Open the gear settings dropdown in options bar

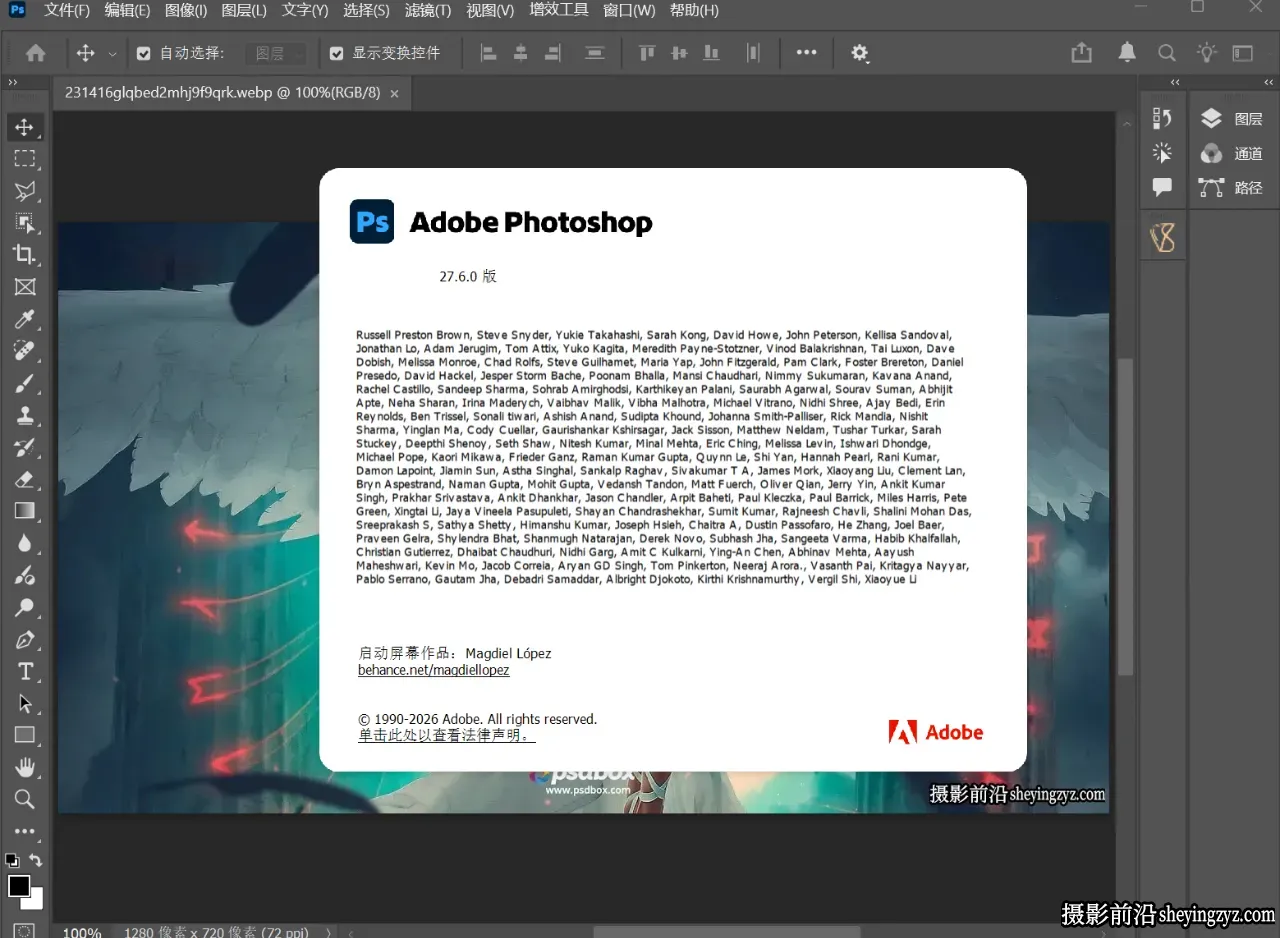[860, 53]
